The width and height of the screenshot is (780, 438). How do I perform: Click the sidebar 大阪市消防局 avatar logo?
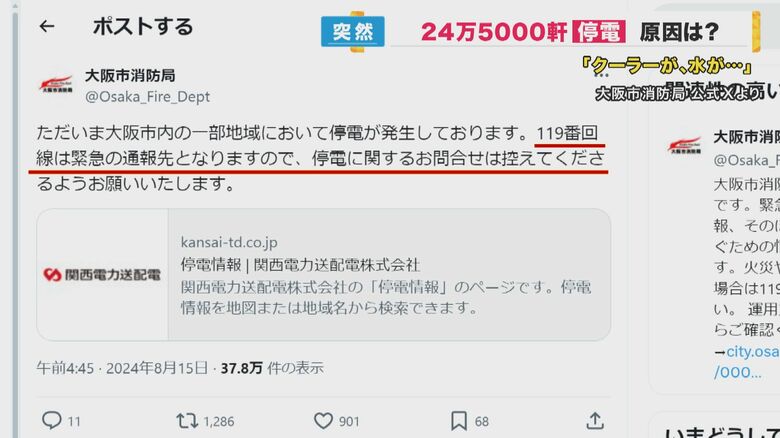[684, 145]
